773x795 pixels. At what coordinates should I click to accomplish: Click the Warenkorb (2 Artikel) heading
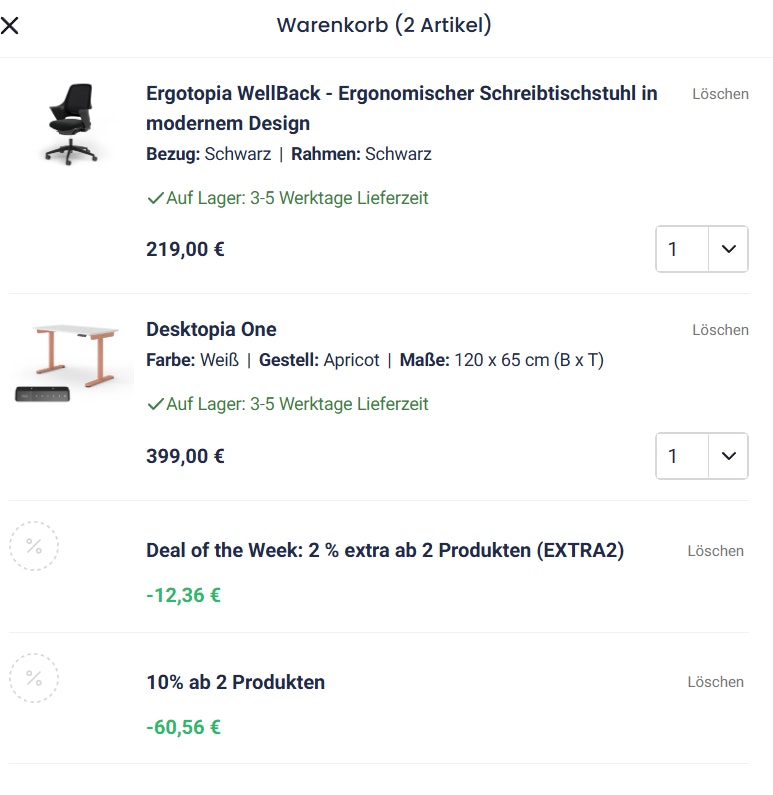[384, 25]
